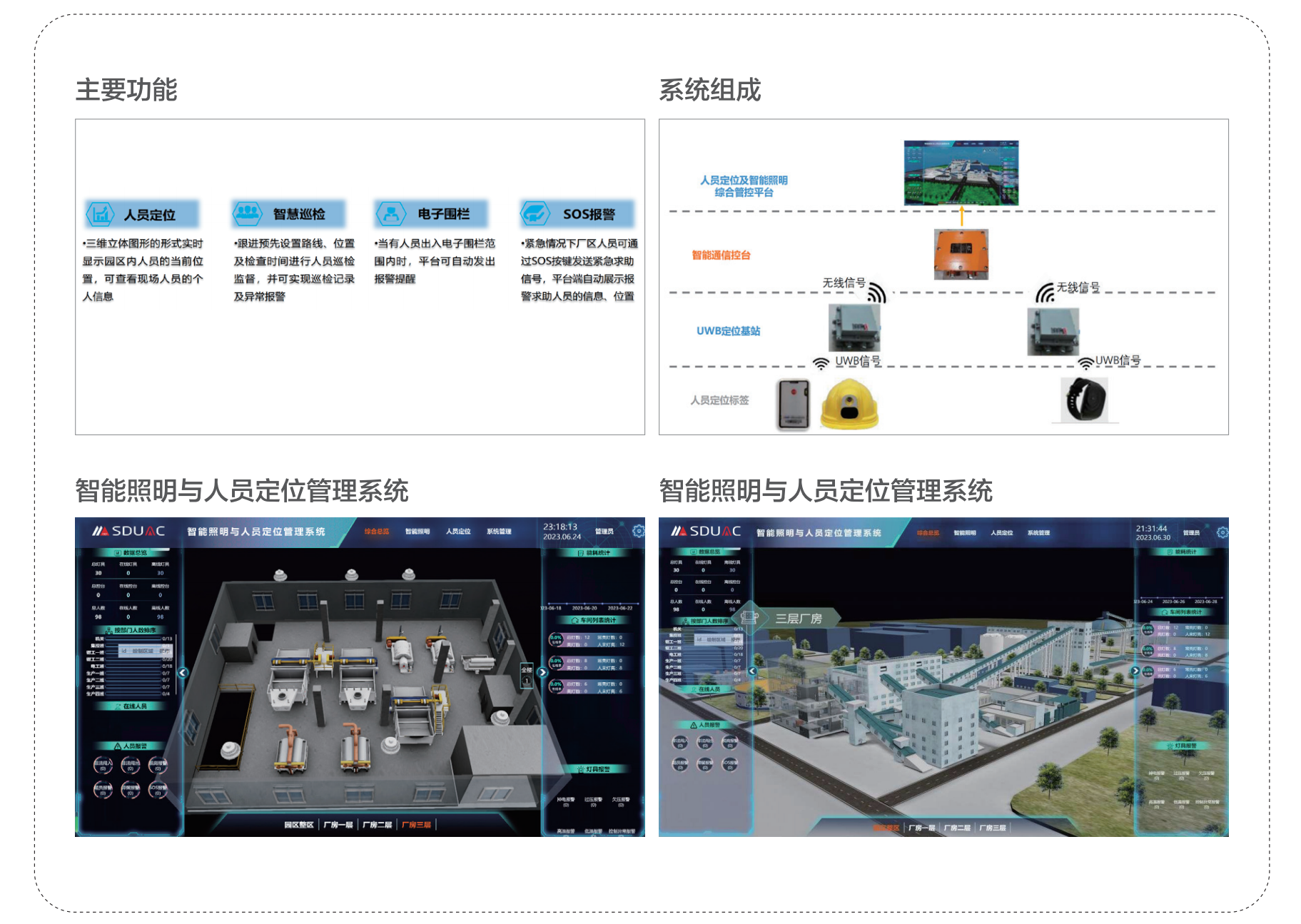Select 厂房三层 in right dashboard bottom bar
The image size is (1301, 924).
click(x=992, y=828)
